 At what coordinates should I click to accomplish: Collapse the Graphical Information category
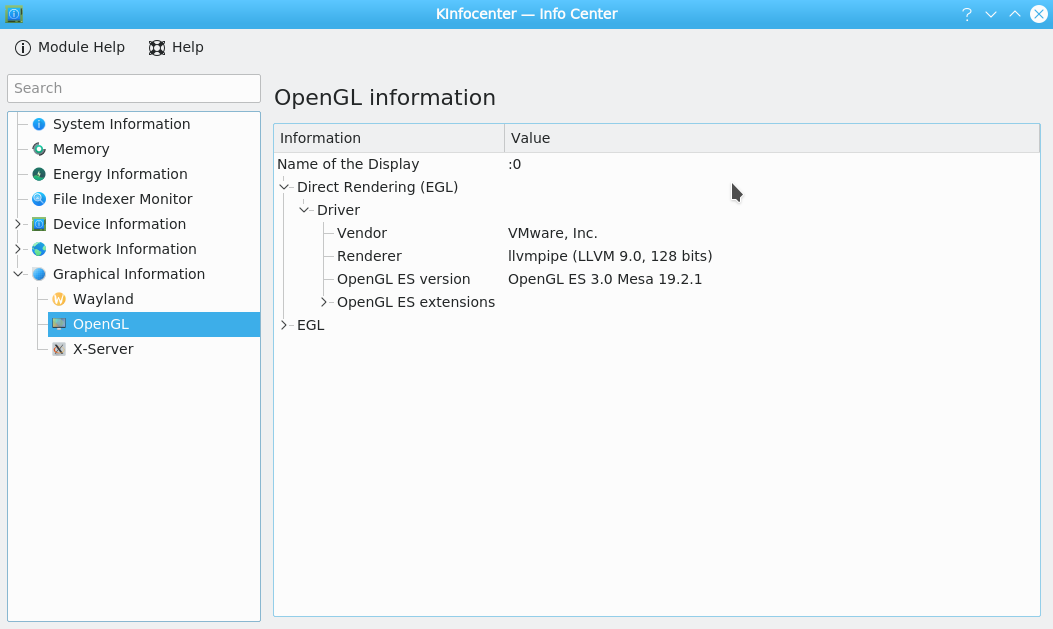pyautogui.click(x=18, y=274)
